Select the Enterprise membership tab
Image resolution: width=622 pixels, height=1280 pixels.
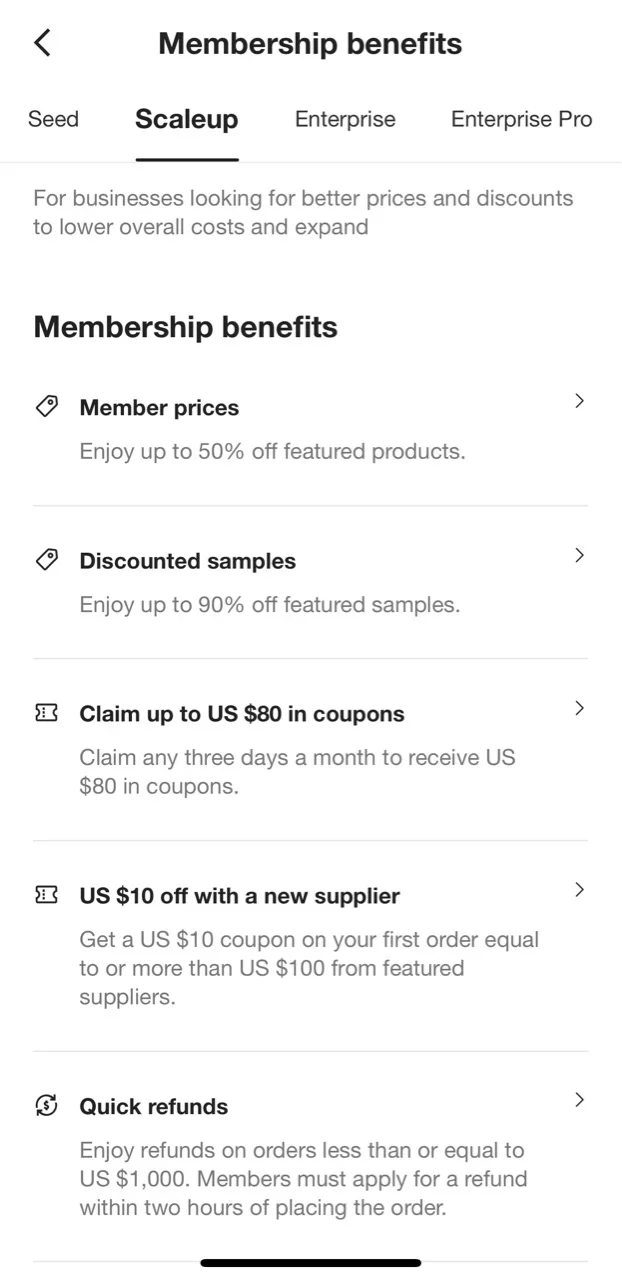pos(345,119)
